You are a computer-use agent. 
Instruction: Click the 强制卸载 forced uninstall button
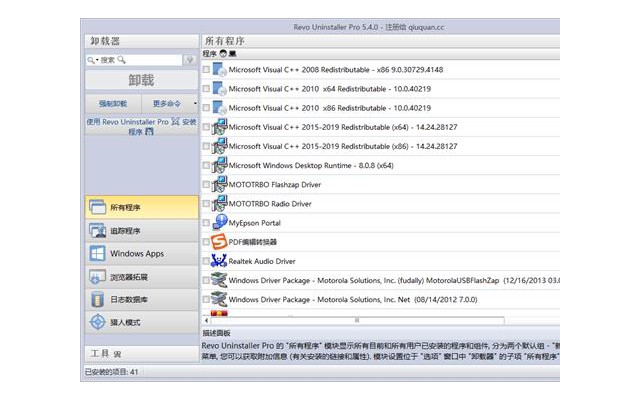click(113, 104)
